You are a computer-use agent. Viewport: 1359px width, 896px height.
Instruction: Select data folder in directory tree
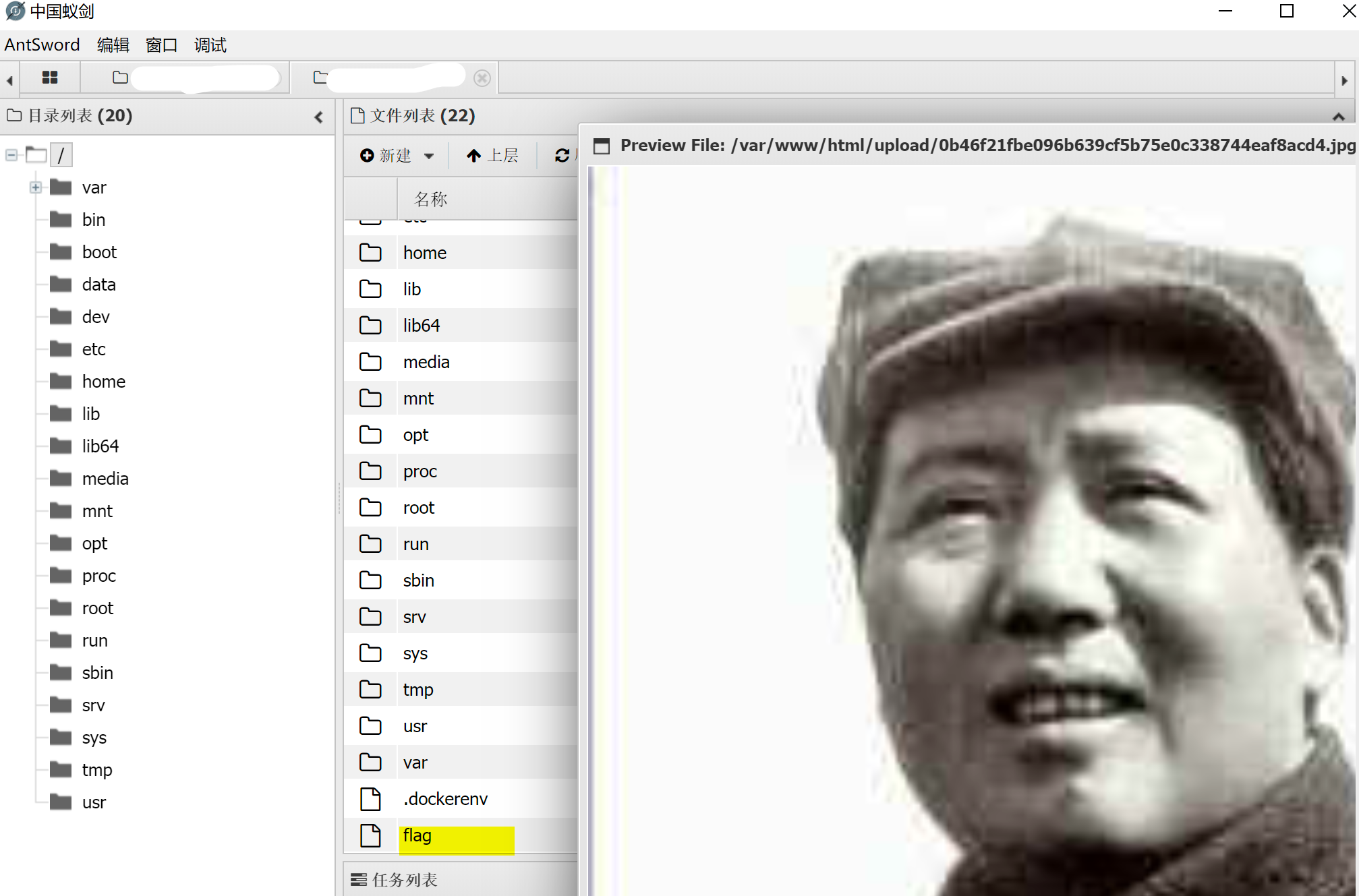[98, 285]
